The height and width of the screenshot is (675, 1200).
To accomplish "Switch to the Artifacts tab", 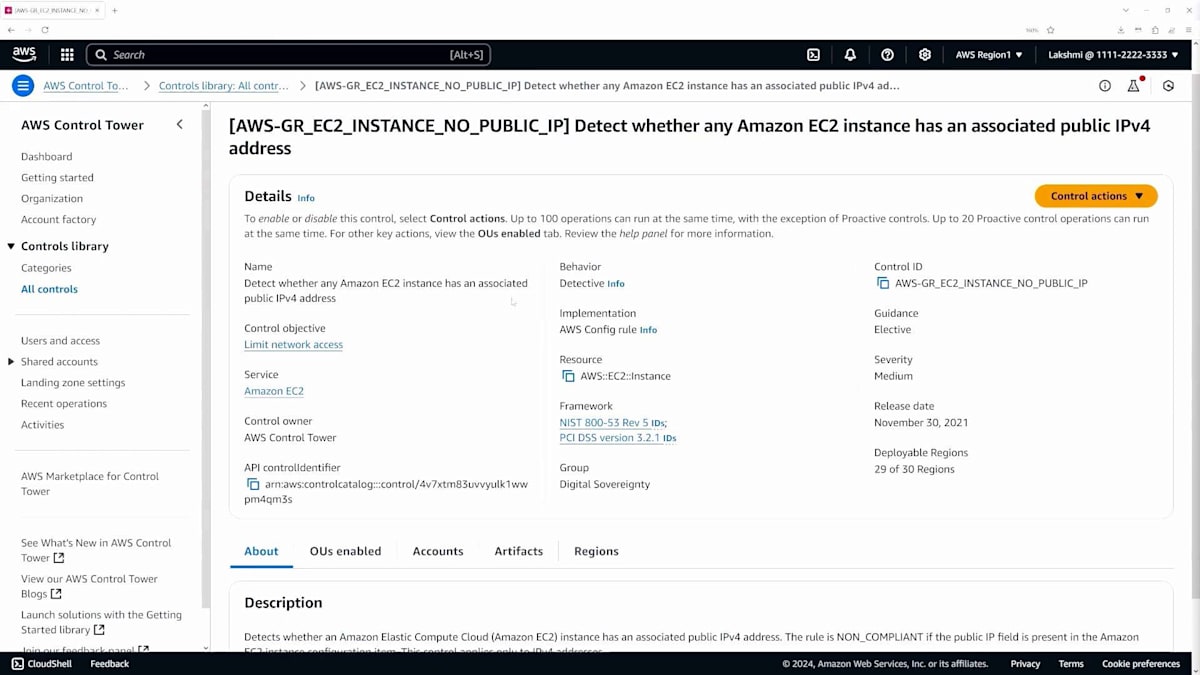I will coord(519,551).
